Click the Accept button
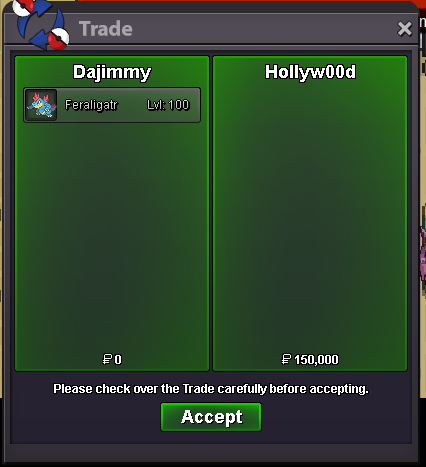The width and height of the screenshot is (426, 467). (211, 417)
